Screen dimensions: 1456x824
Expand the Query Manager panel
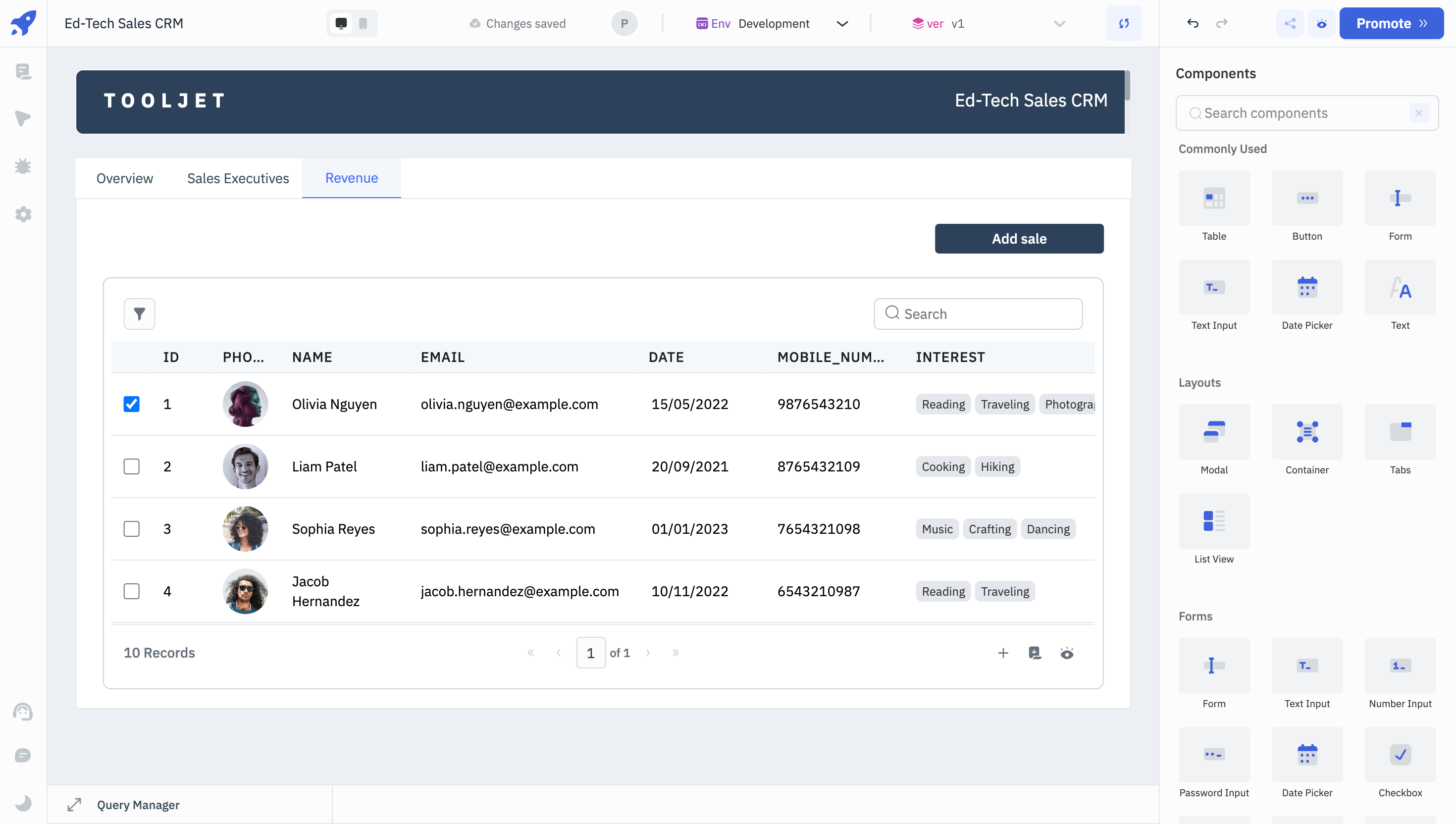74,804
